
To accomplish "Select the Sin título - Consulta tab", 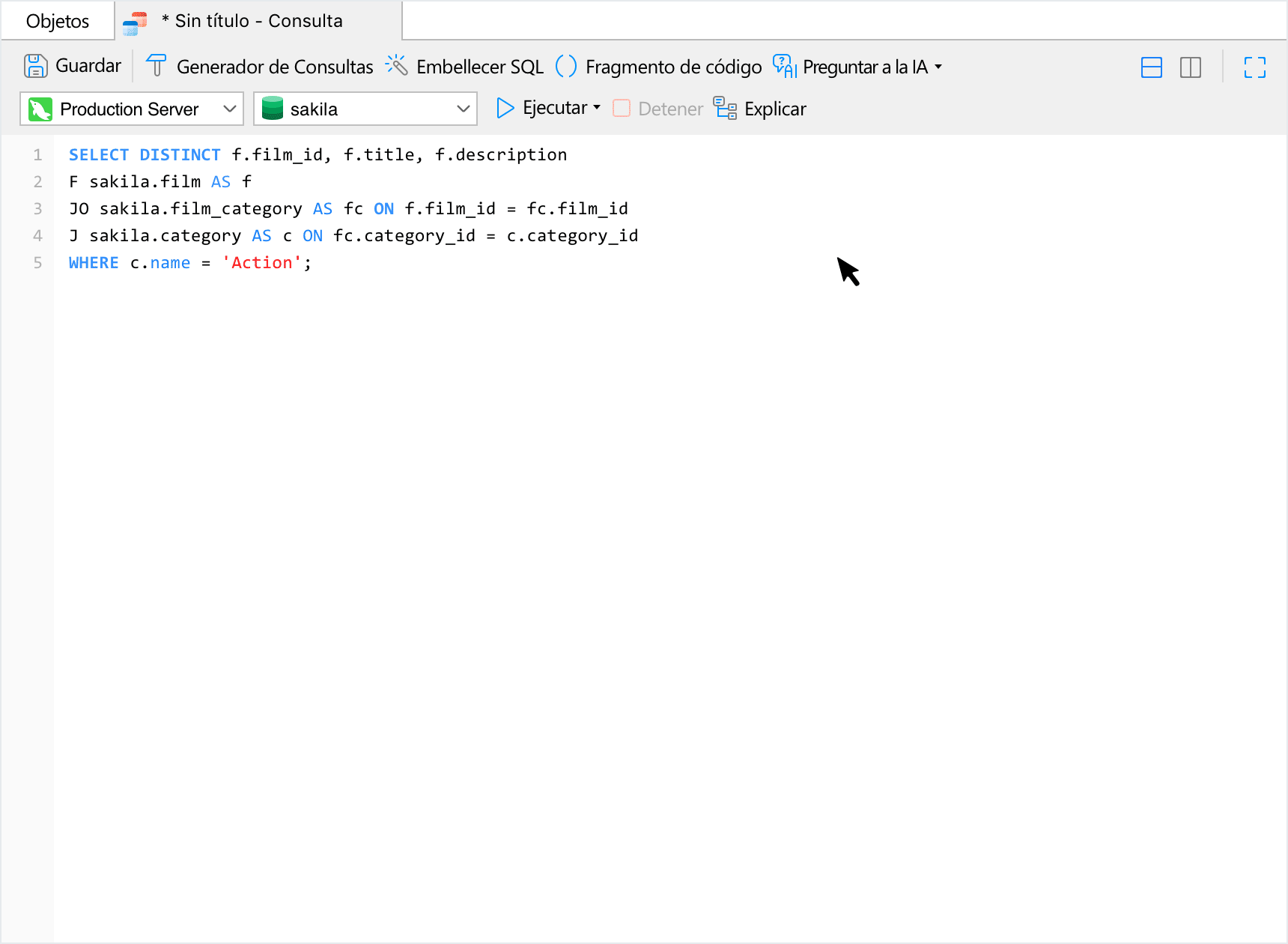I will 258,21.
